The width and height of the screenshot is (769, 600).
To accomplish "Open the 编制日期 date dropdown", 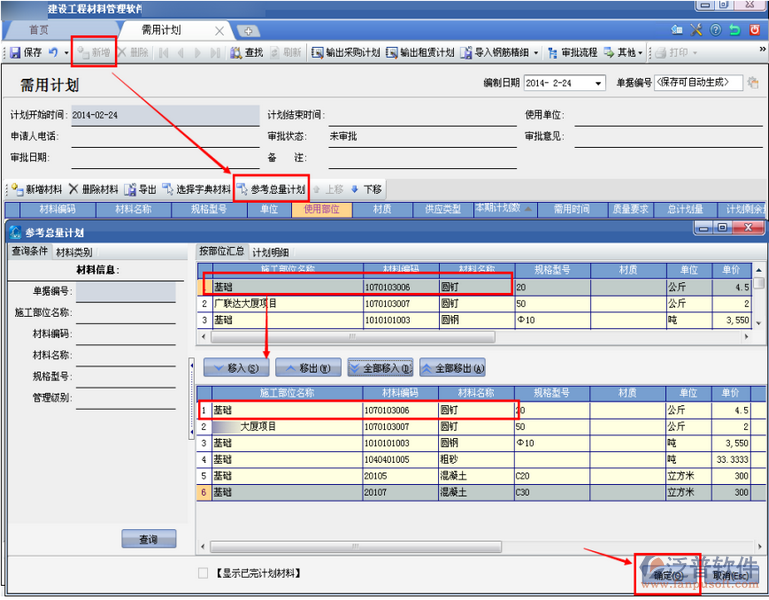I will 598,83.
